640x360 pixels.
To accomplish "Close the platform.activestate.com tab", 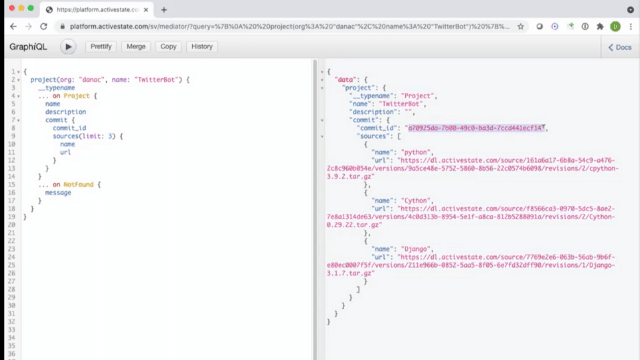I will pyautogui.click(x=146, y=10).
